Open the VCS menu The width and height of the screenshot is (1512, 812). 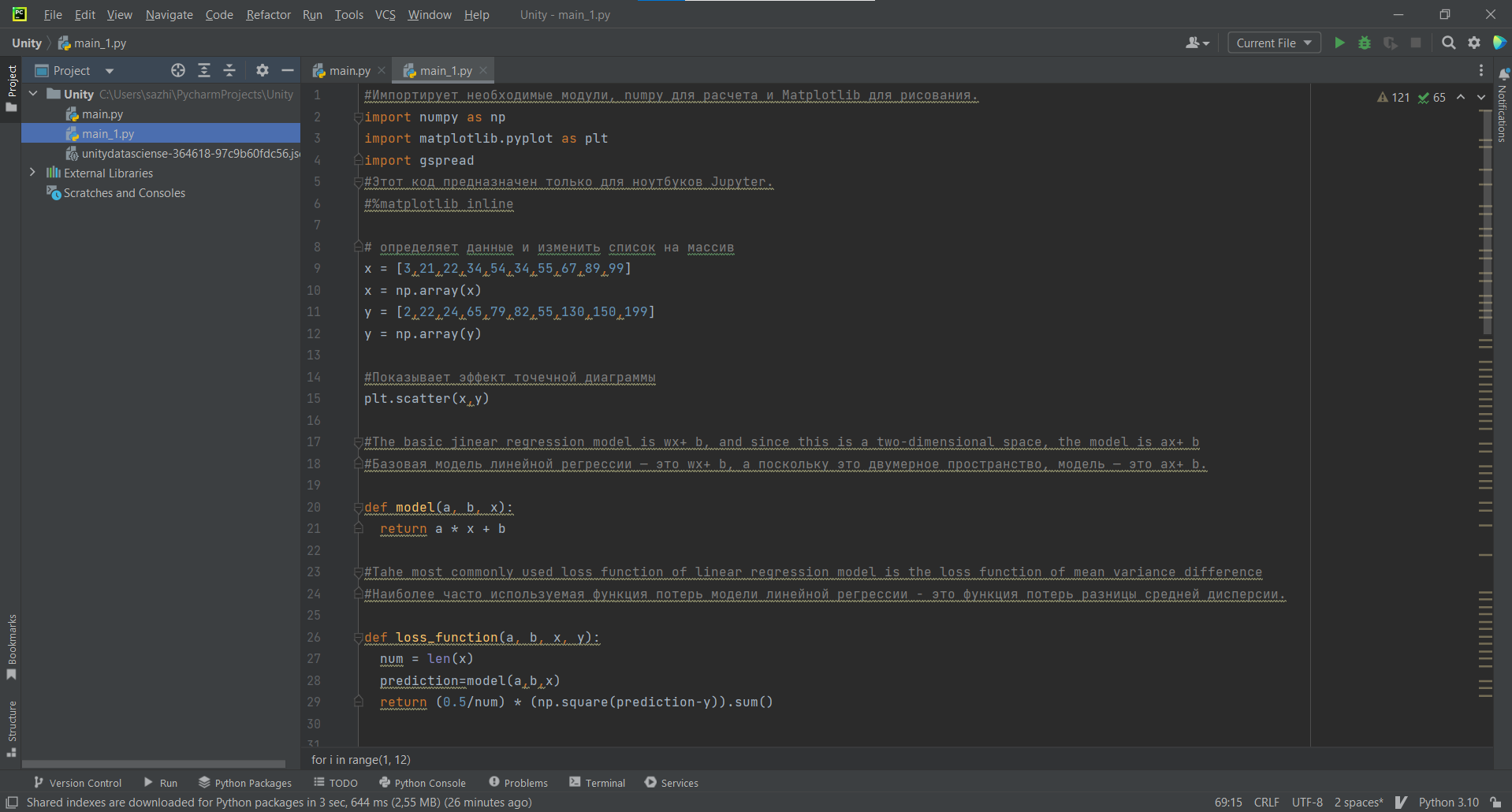(x=385, y=14)
